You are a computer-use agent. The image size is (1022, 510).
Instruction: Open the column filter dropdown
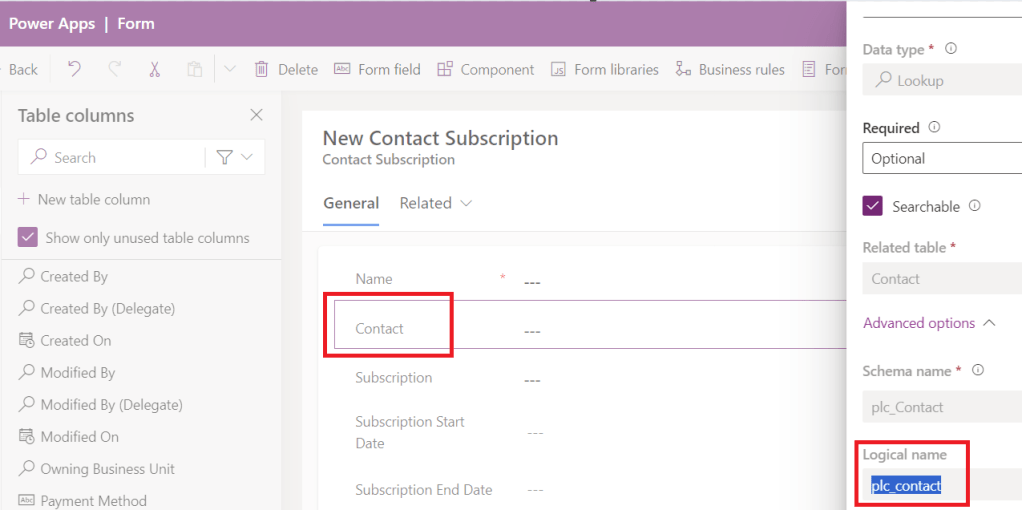coord(234,157)
